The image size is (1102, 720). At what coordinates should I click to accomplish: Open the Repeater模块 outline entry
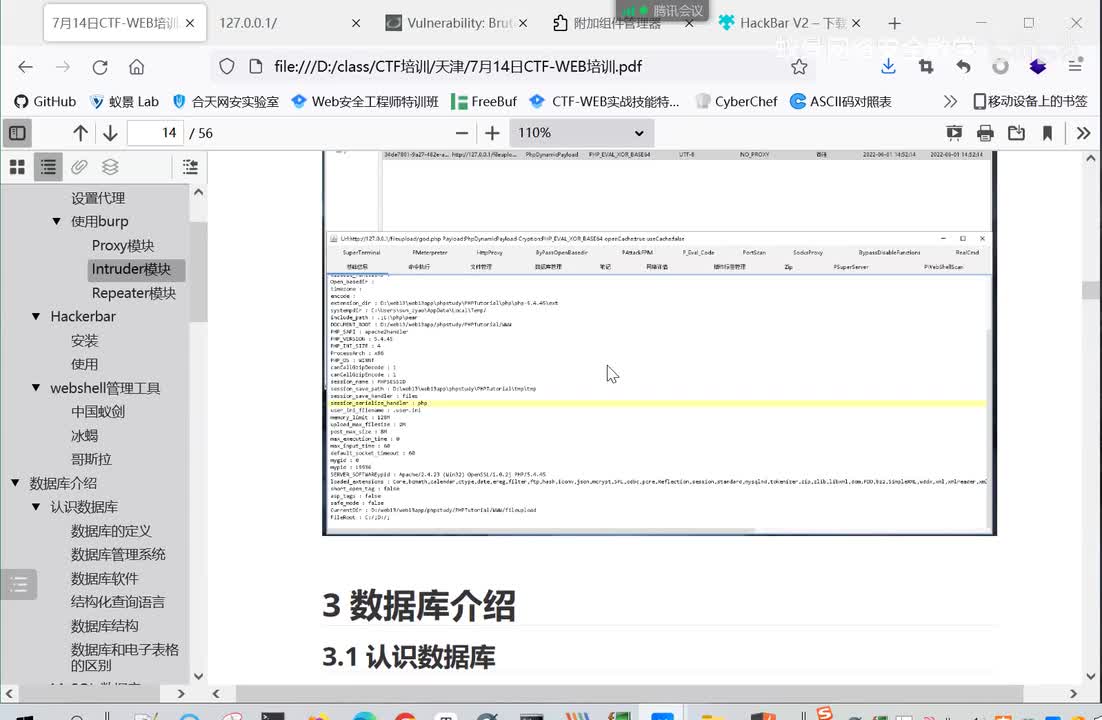(x=134, y=293)
